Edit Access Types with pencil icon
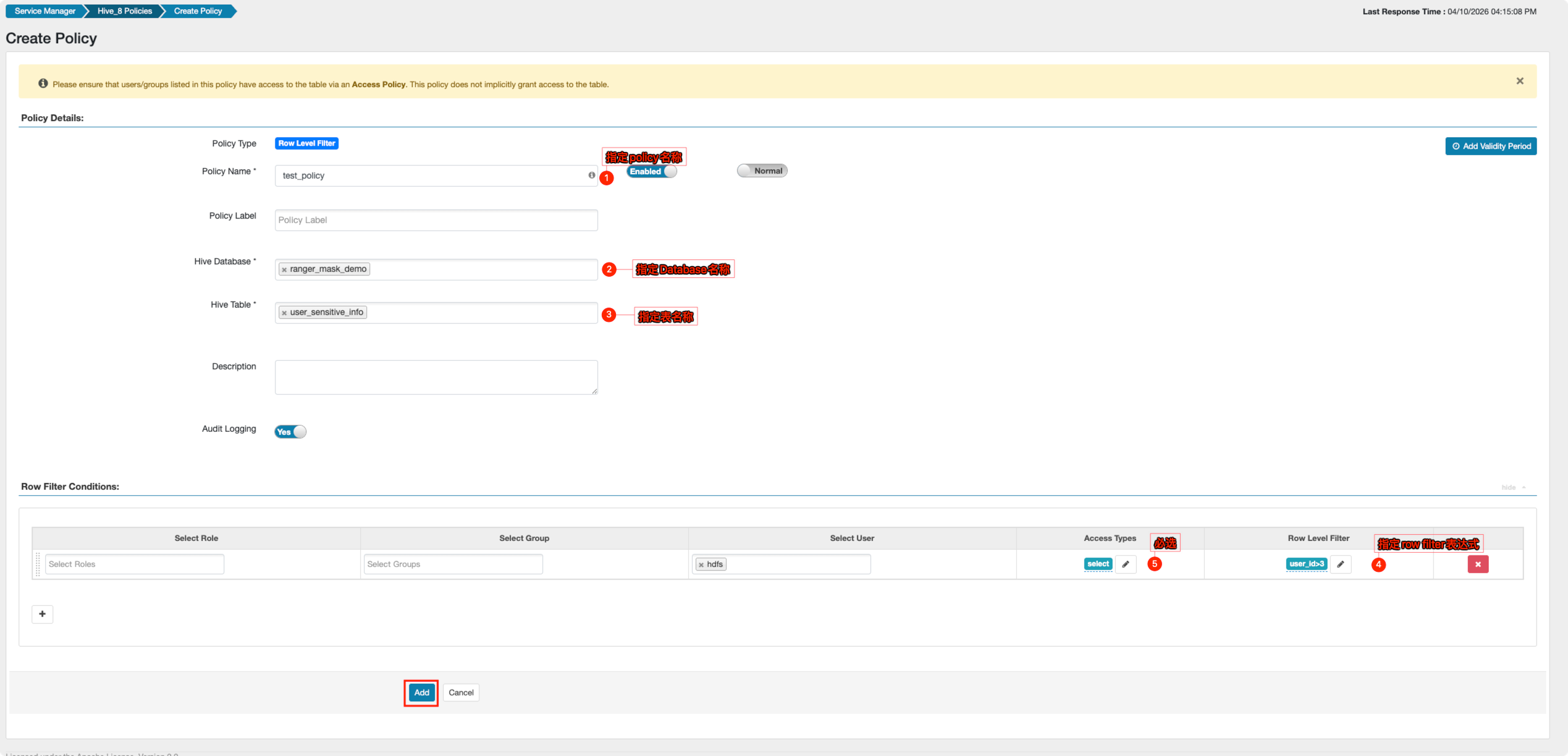The height and width of the screenshot is (756, 1568). (1125, 564)
